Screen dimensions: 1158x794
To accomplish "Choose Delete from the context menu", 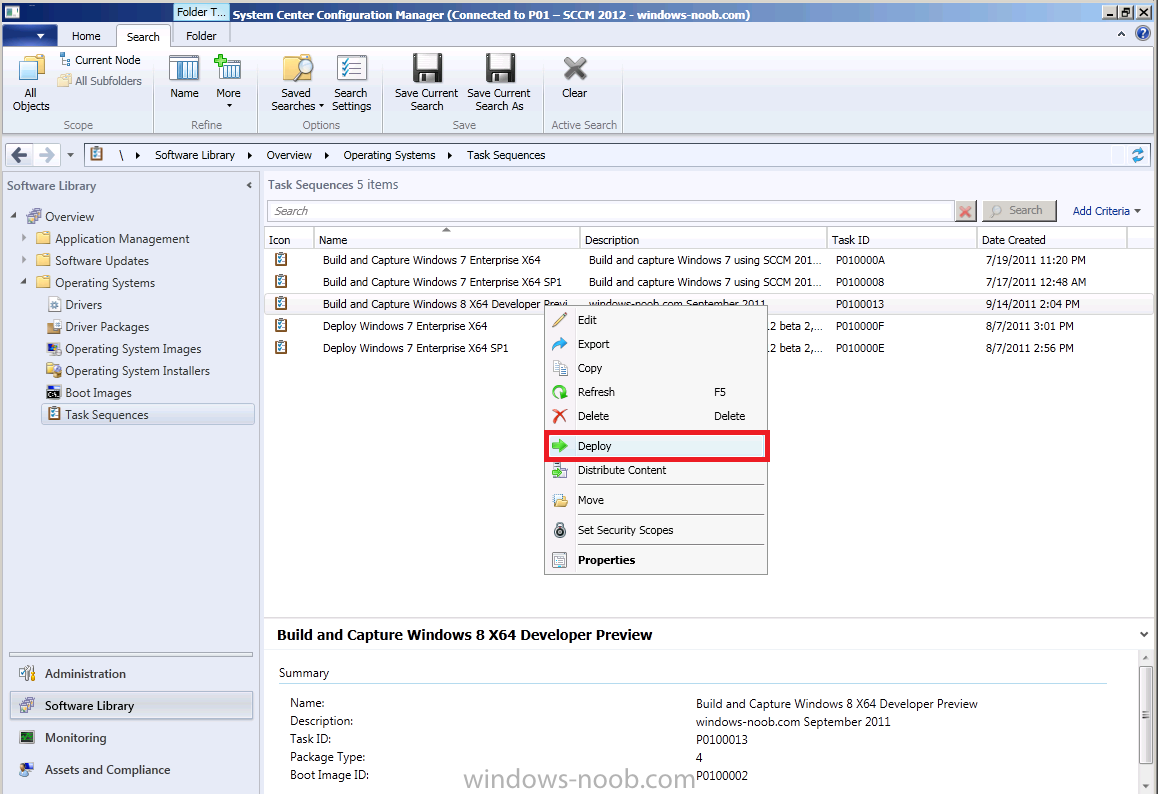I will 656,416.
